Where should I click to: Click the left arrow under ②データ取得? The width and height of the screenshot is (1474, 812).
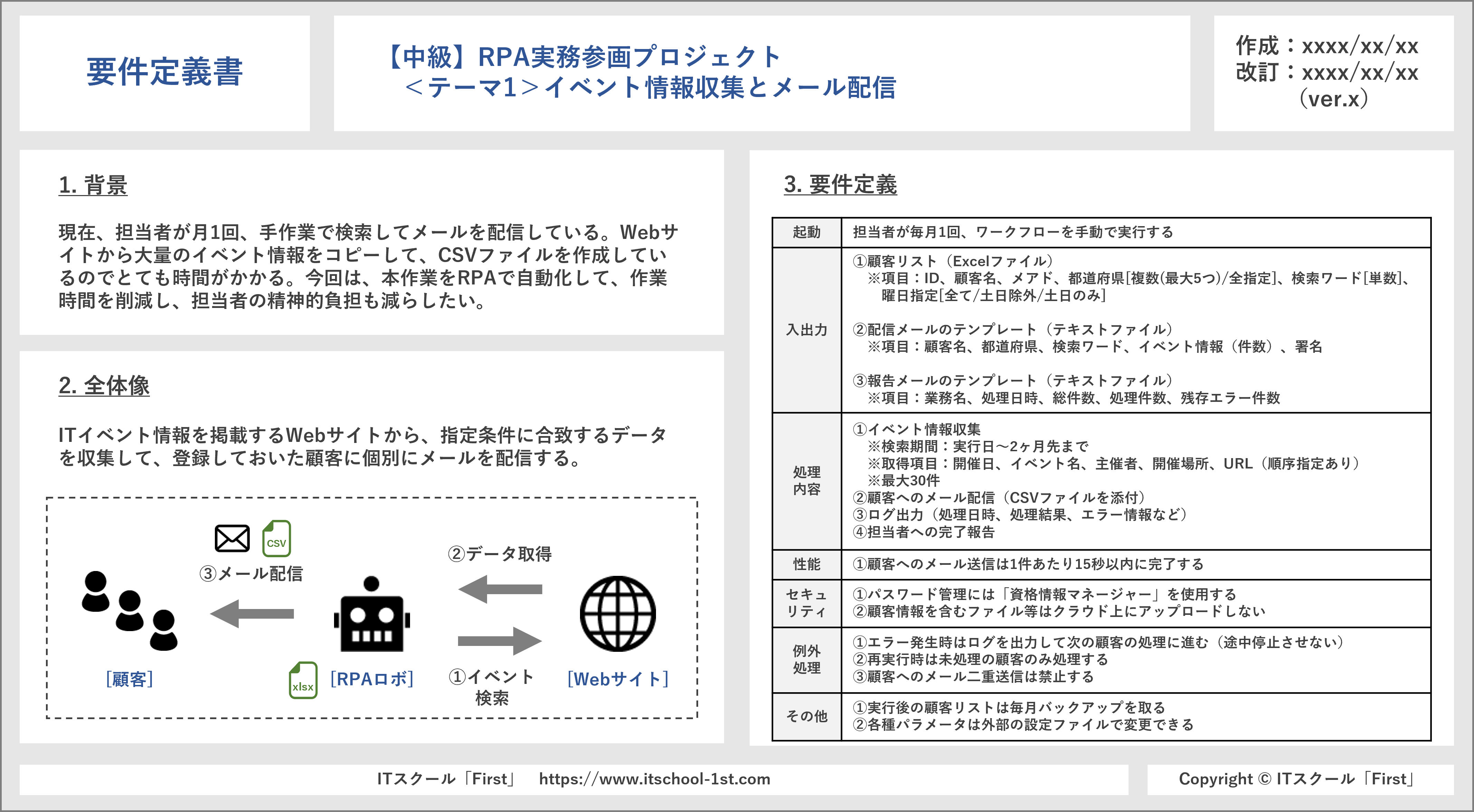[500, 589]
